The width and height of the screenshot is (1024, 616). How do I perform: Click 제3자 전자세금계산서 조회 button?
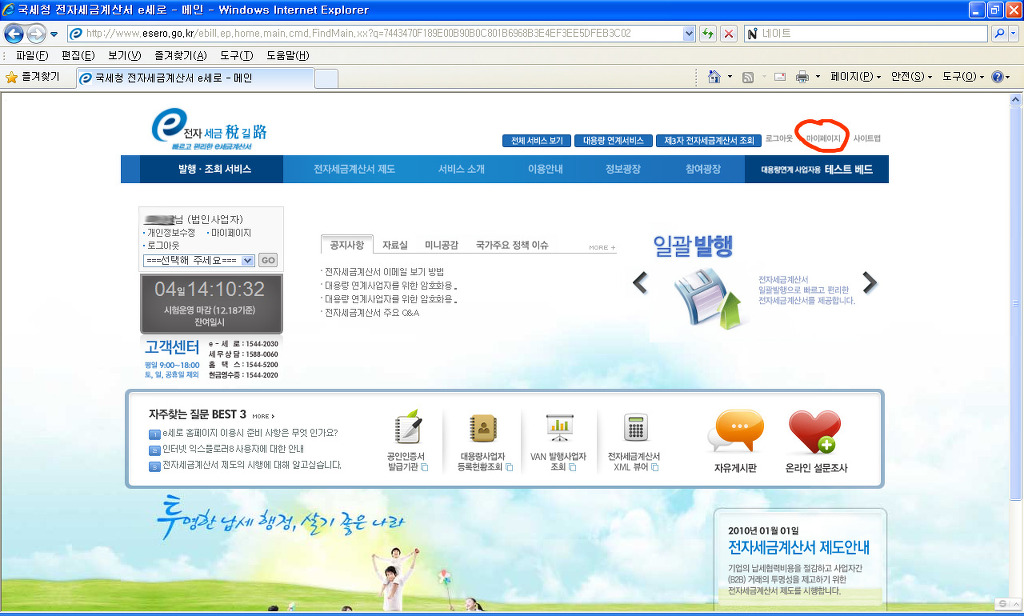coord(709,140)
